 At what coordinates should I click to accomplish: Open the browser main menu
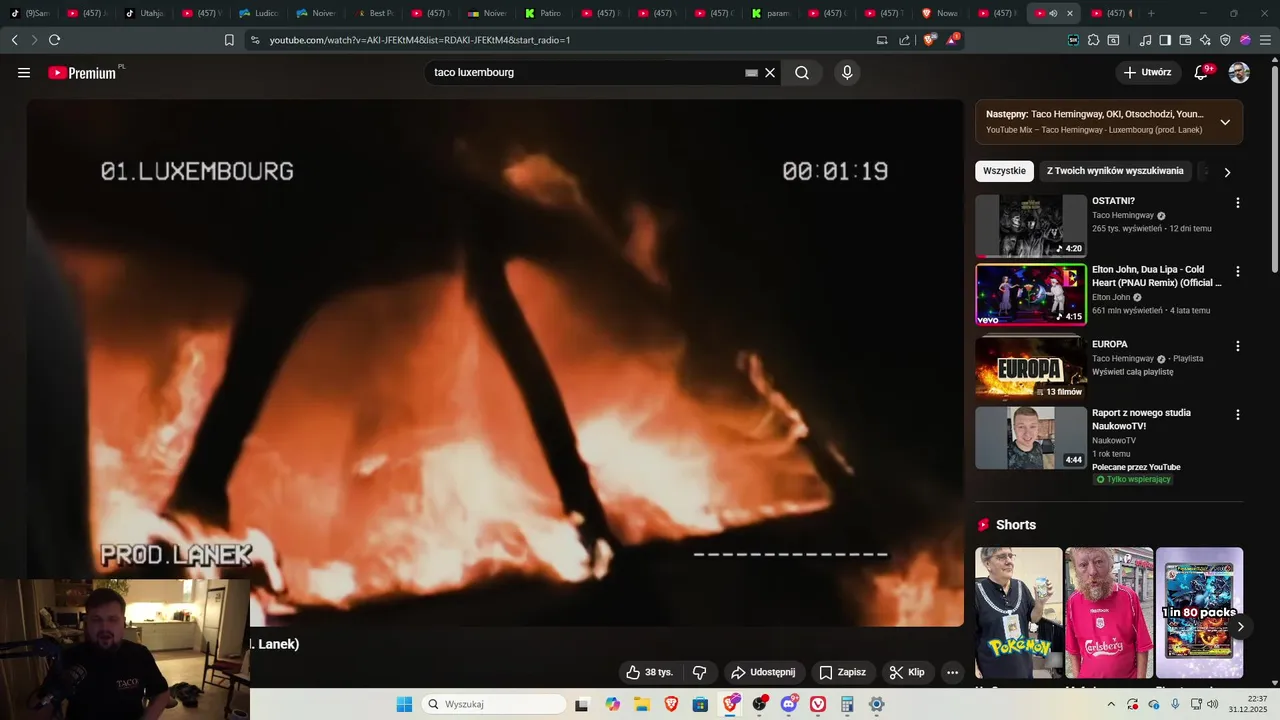tap(1265, 40)
